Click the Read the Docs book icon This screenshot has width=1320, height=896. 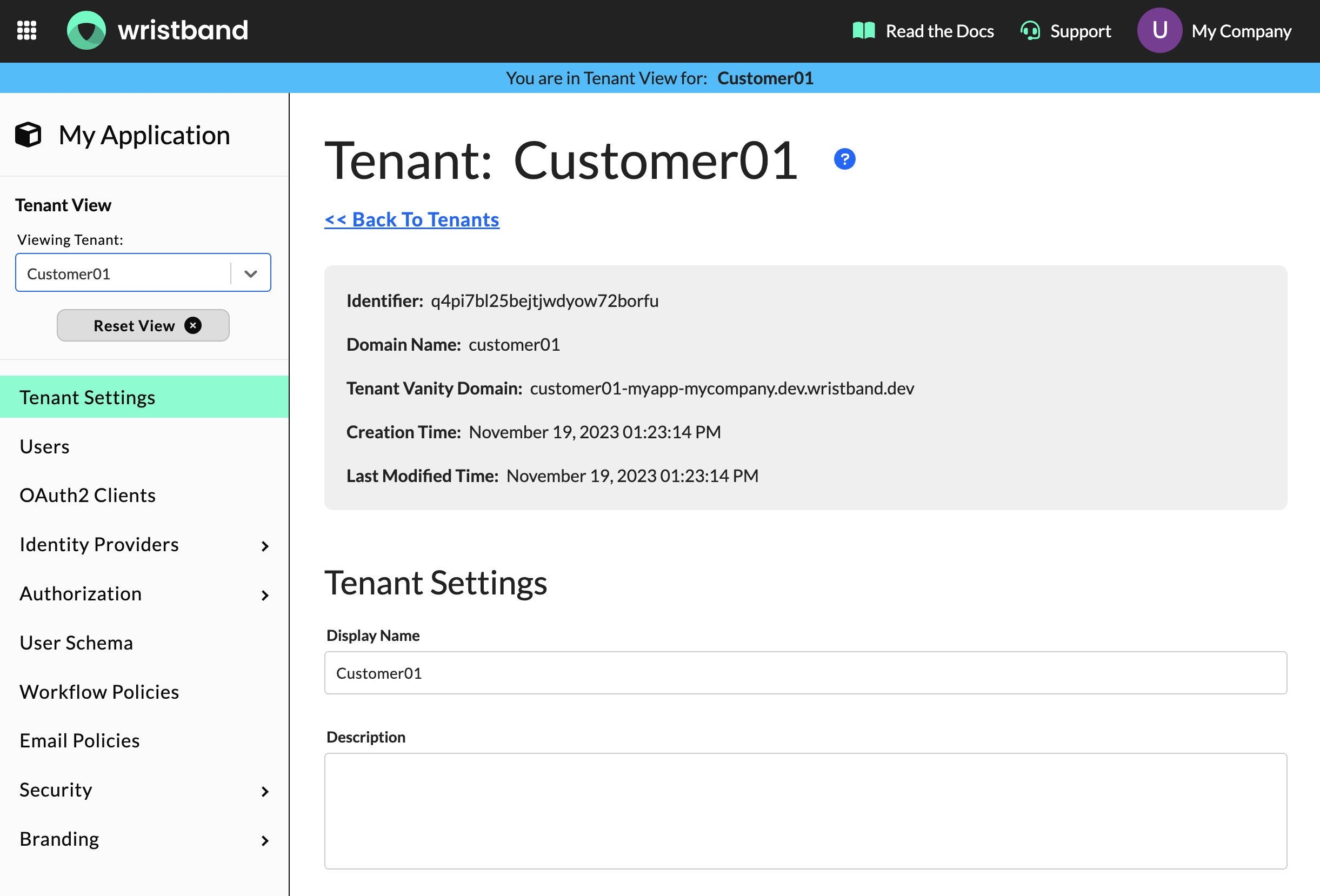[864, 30]
